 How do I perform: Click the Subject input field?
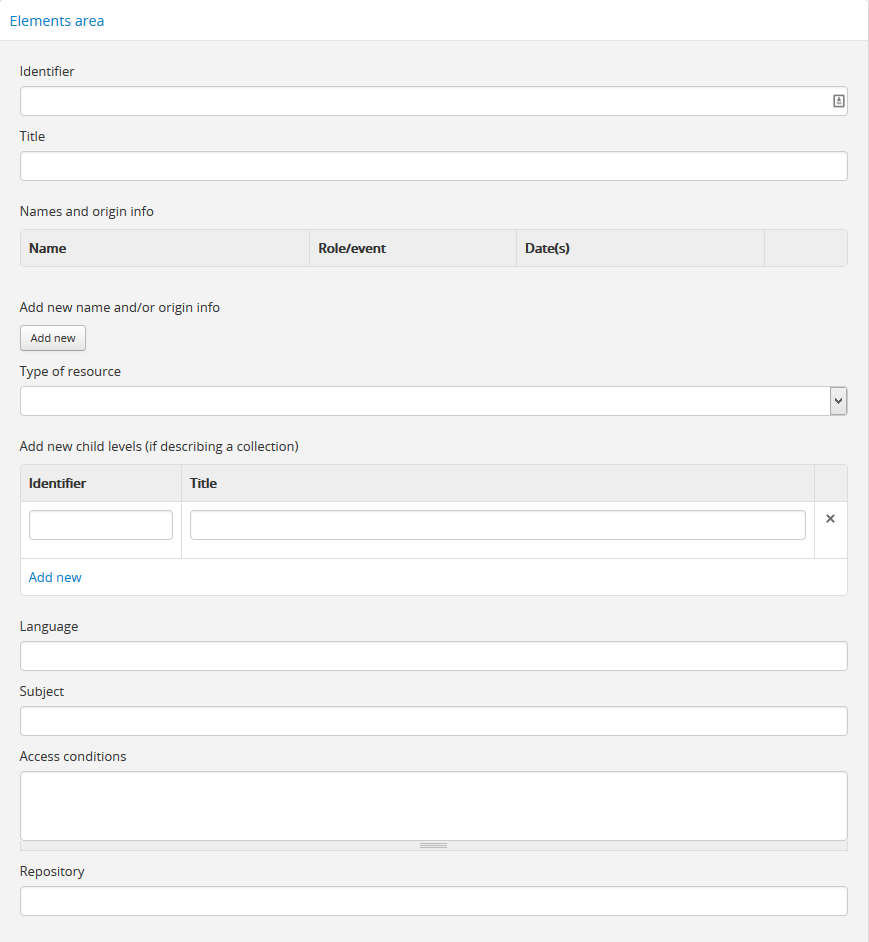click(433, 721)
